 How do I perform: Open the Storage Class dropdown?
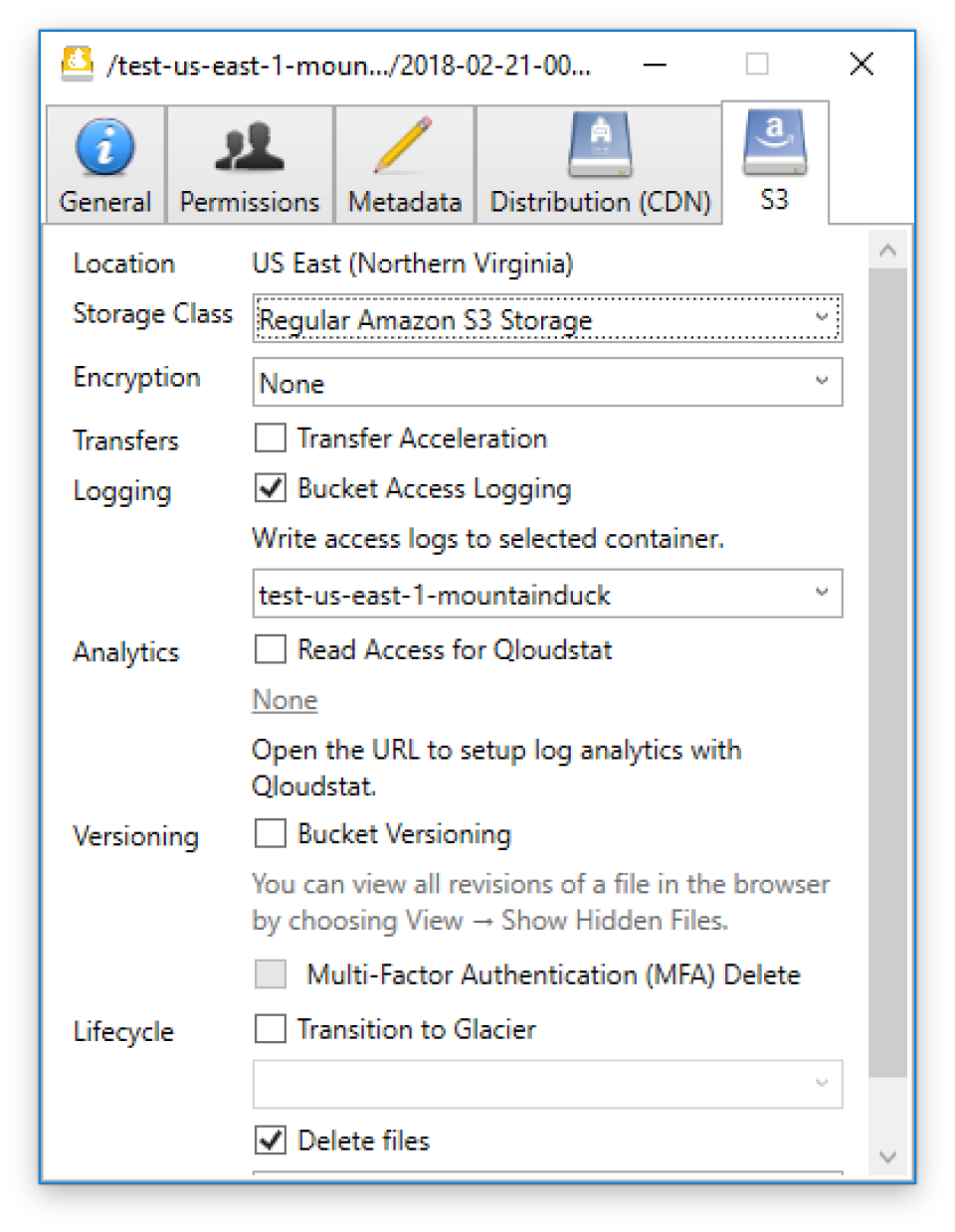coord(820,318)
